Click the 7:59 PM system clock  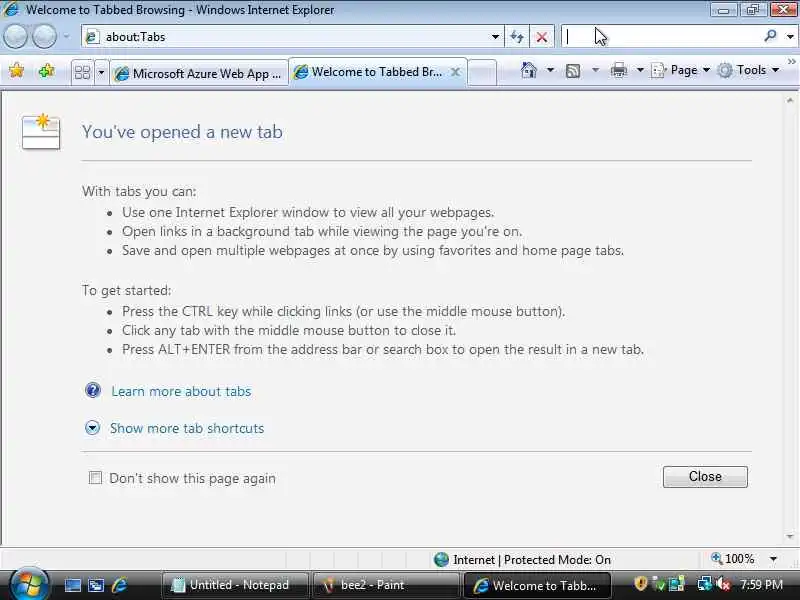pos(761,584)
